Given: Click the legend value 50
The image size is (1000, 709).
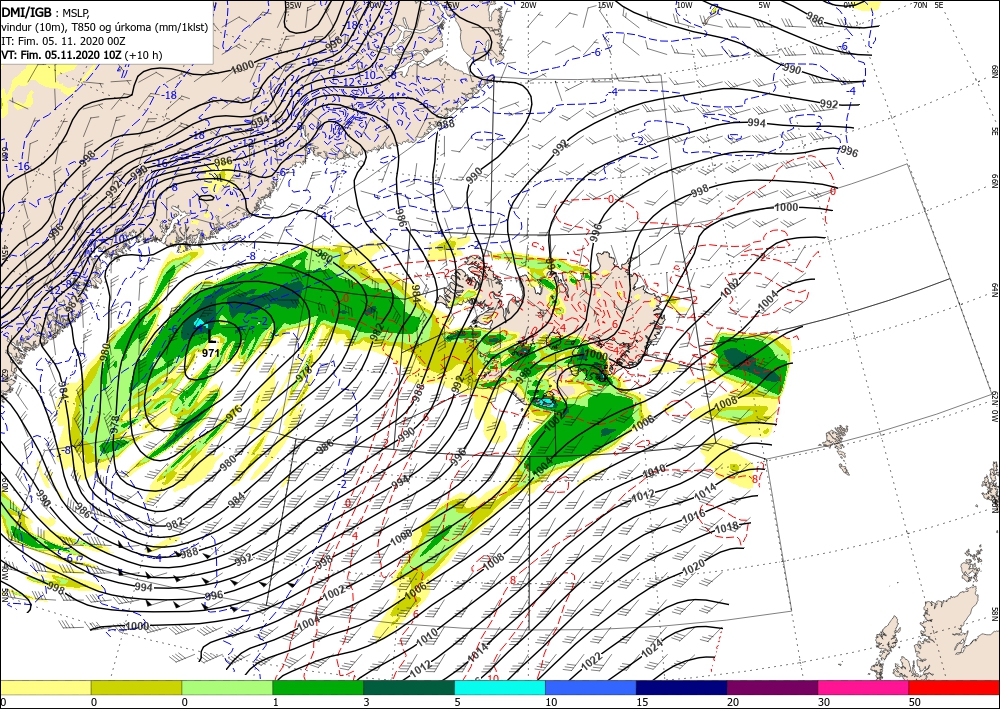Looking at the screenshot, I should click(914, 702).
